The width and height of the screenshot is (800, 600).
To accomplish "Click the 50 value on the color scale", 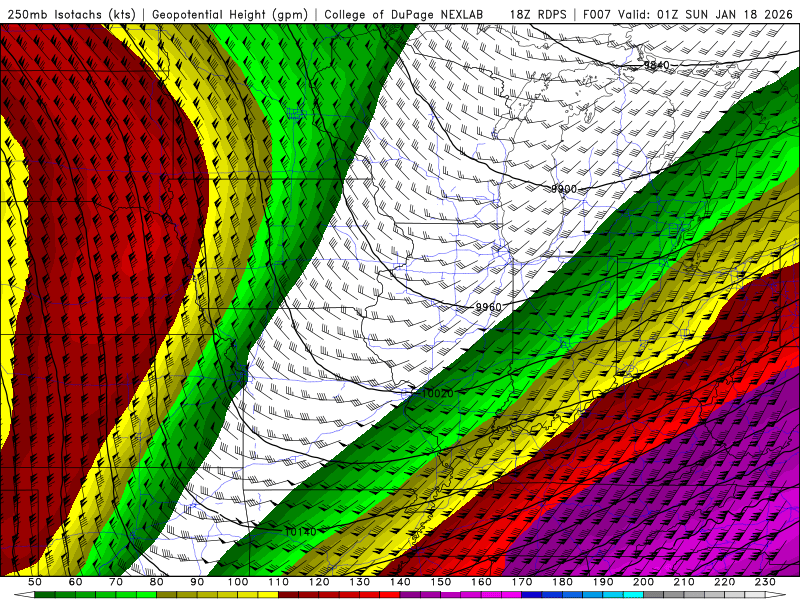I will (x=35, y=582).
